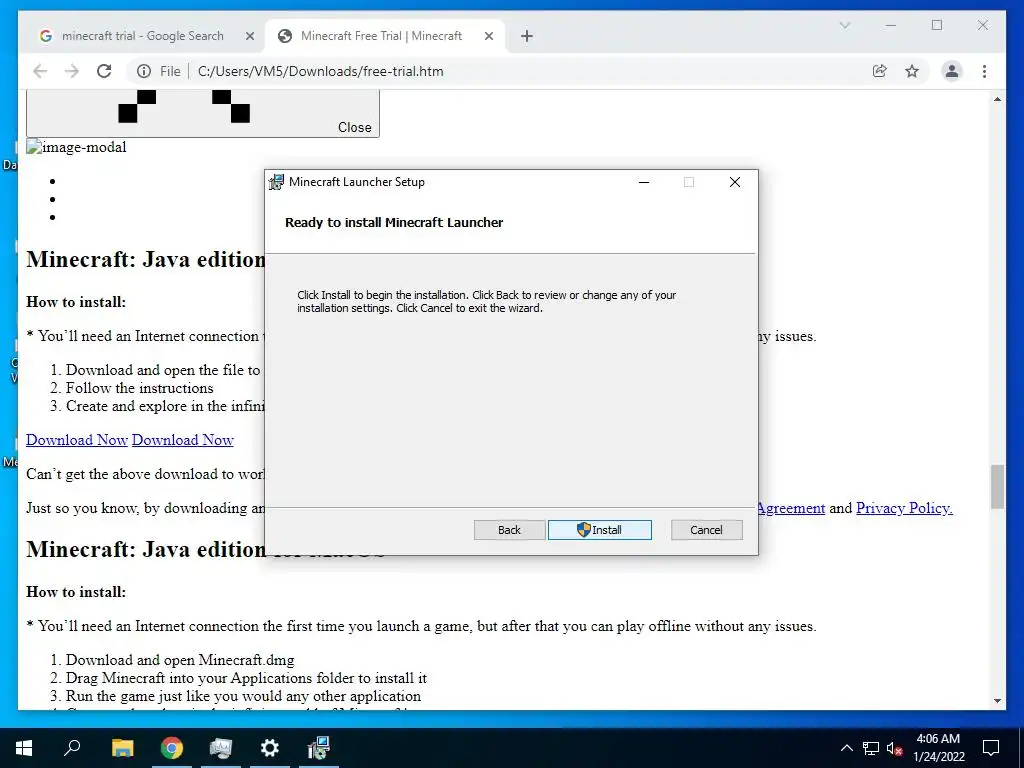Reload the page in Chrome
This screenshot has width=1024, height=768.
[x=104, y=71]
